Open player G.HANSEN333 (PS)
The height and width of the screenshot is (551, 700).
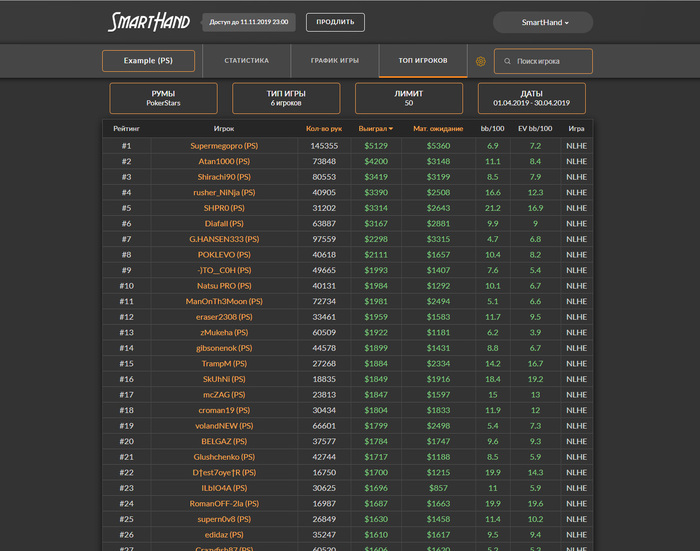(224, 239)
